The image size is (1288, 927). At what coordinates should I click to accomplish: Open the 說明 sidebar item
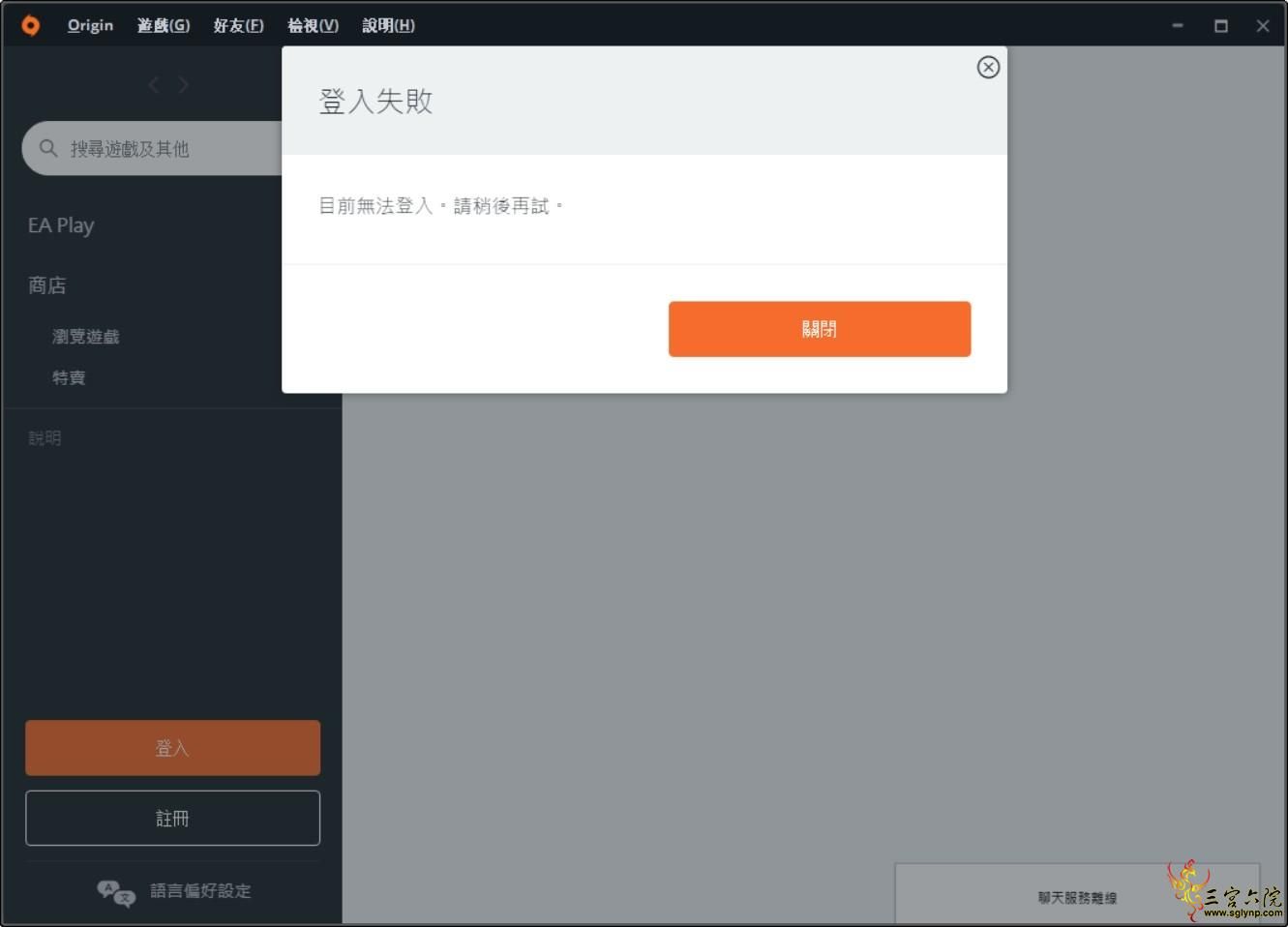(x=45, y=438)
